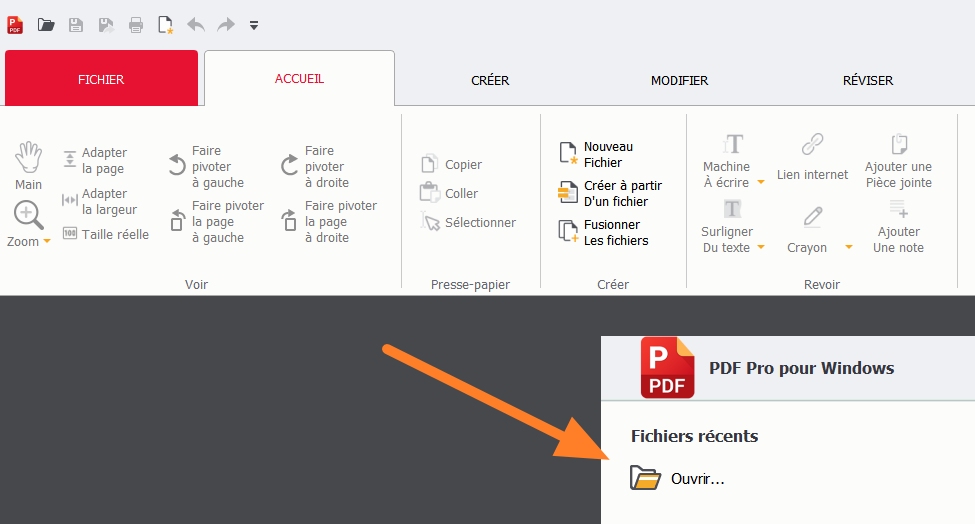Screen dimensions: 975x524
Task: Open Surligner Du texte dropdown arrow
Action: coord(760,247)
